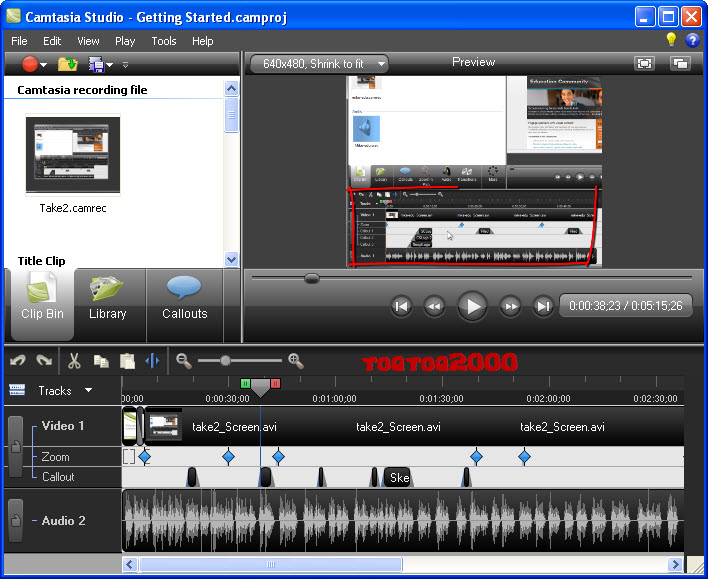Click the Paste clipboard icon
Screen dimensions: 708x579
pyautogui.click(x=127, y=361)
